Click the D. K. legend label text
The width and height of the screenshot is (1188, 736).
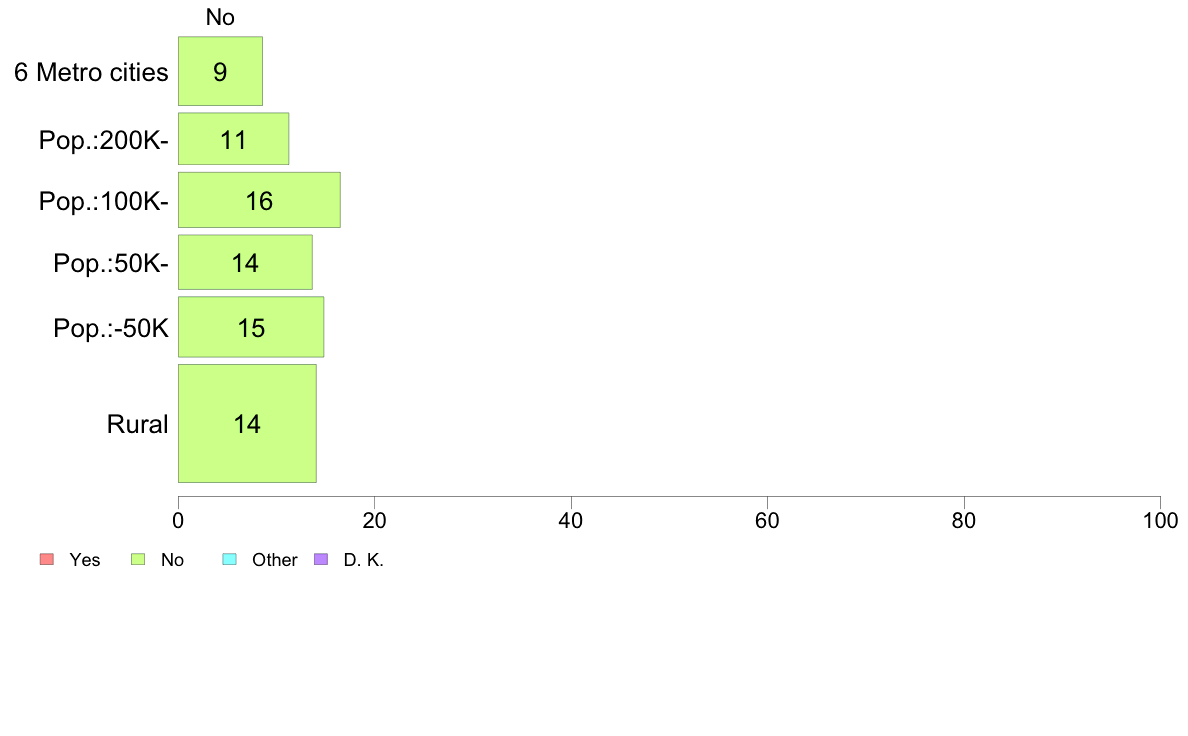point(364,560)
